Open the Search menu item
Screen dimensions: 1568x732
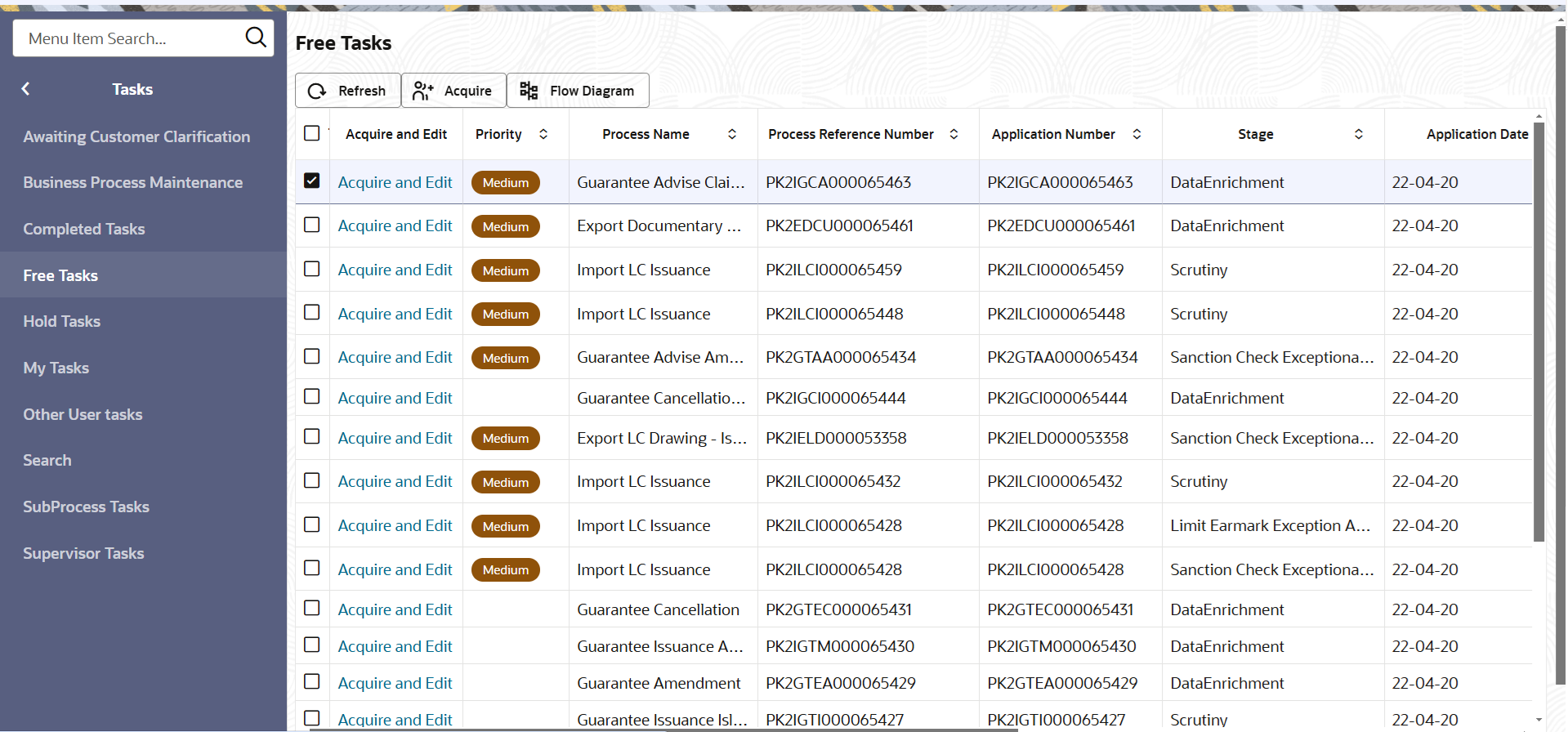tap(47, 460)
